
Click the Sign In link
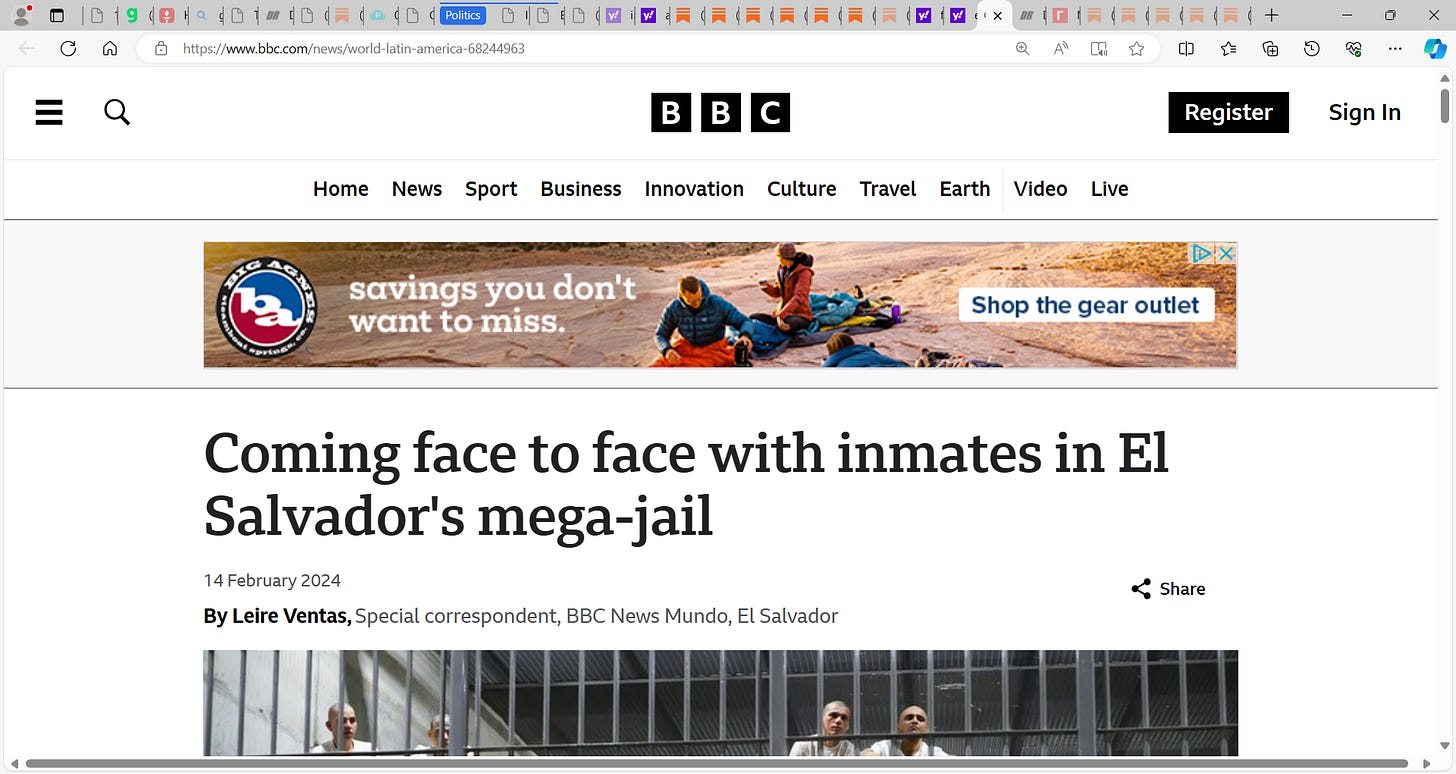tap(1364, 112)
